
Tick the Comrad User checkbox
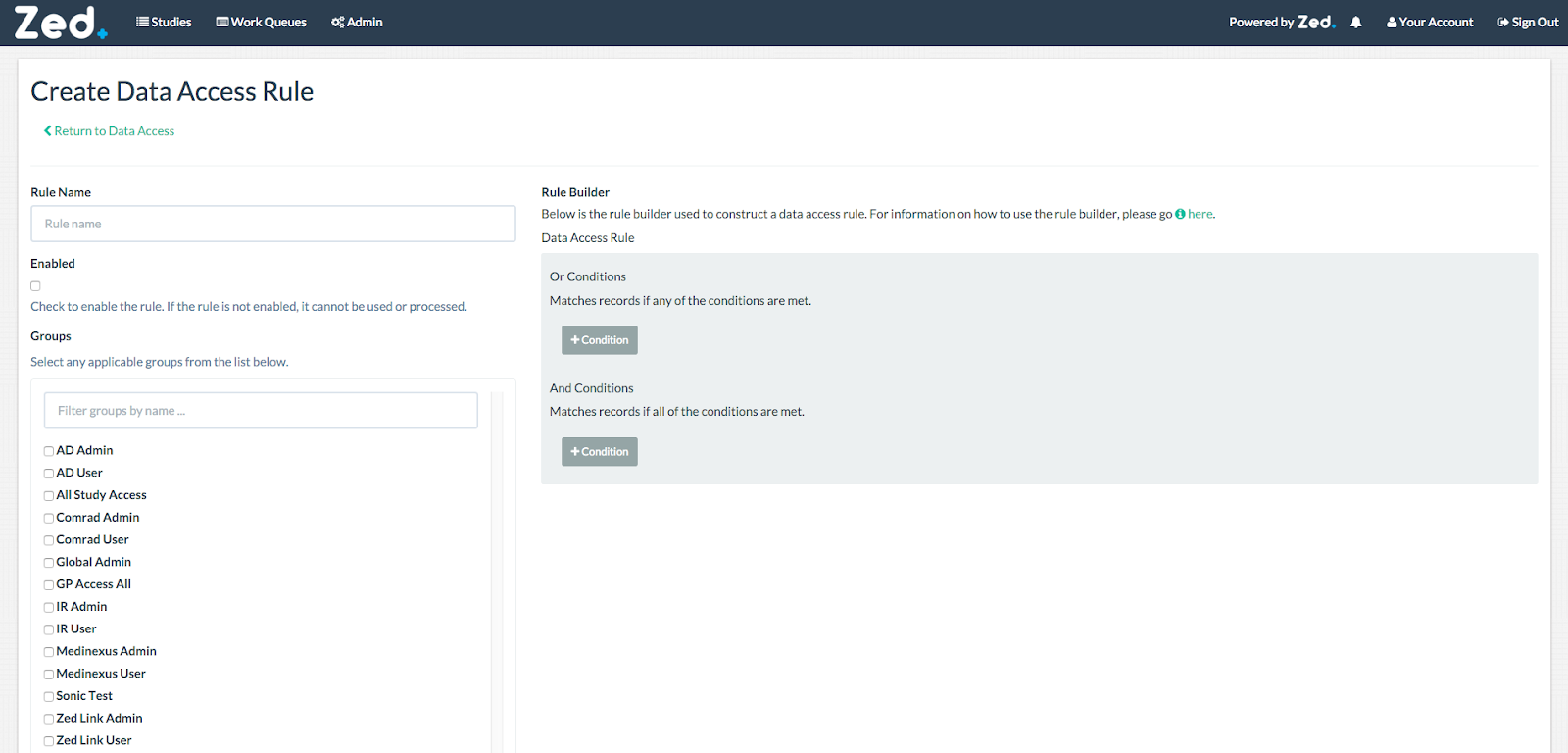[x=48, y=540]
